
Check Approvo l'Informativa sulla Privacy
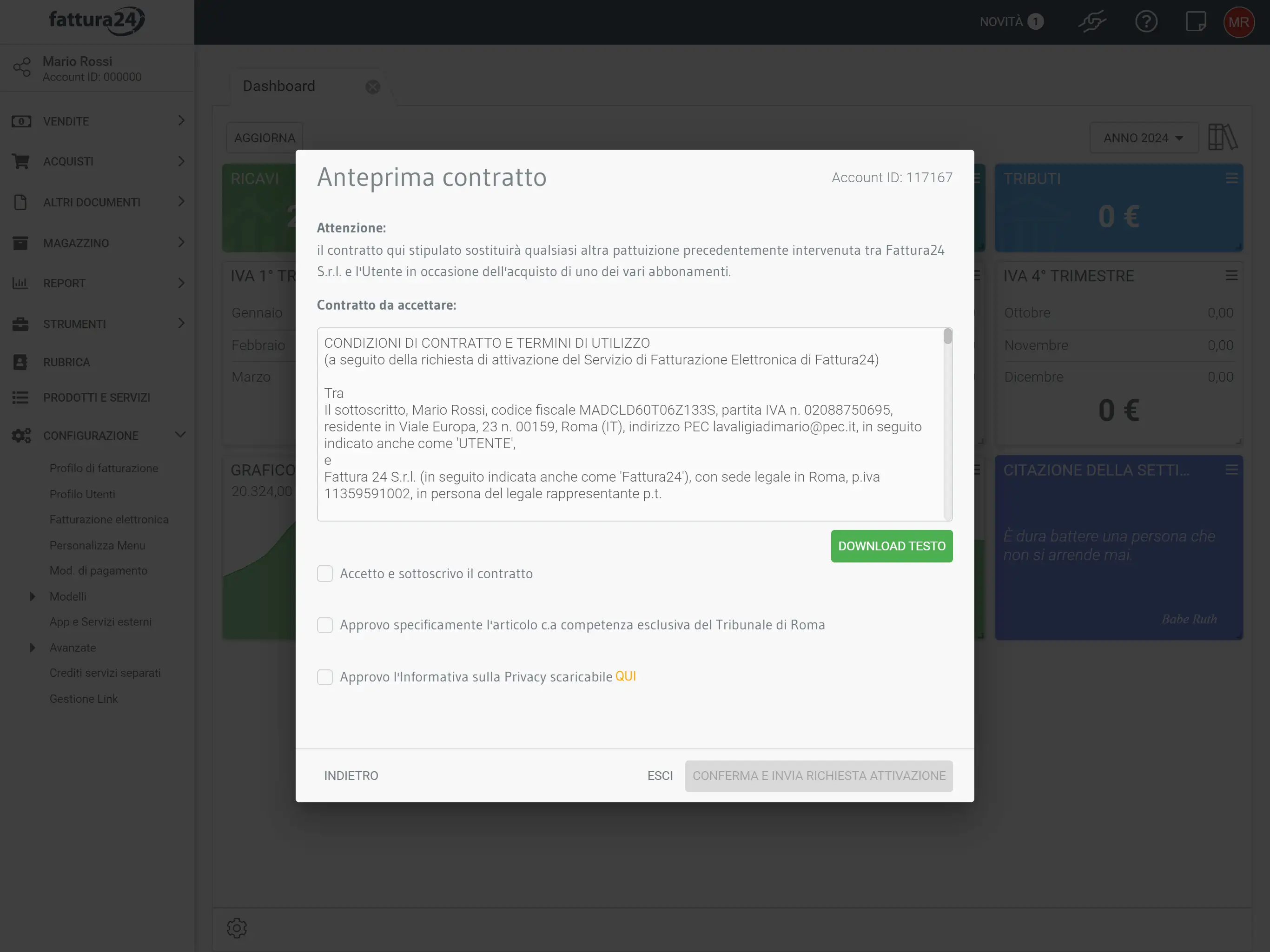pyautogui.click(x=325, y=677)
